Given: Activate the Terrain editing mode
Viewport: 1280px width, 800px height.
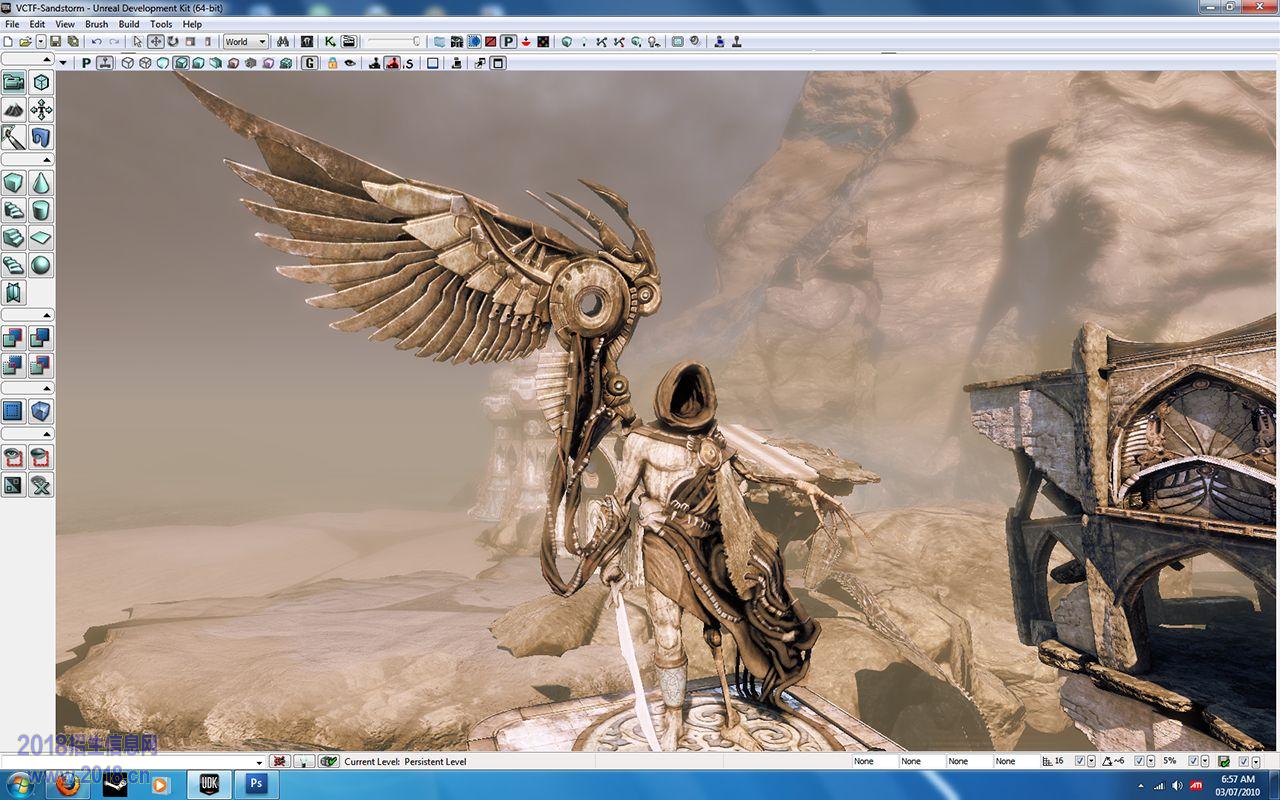Looking at the screenshot, I should click(14, 110).
